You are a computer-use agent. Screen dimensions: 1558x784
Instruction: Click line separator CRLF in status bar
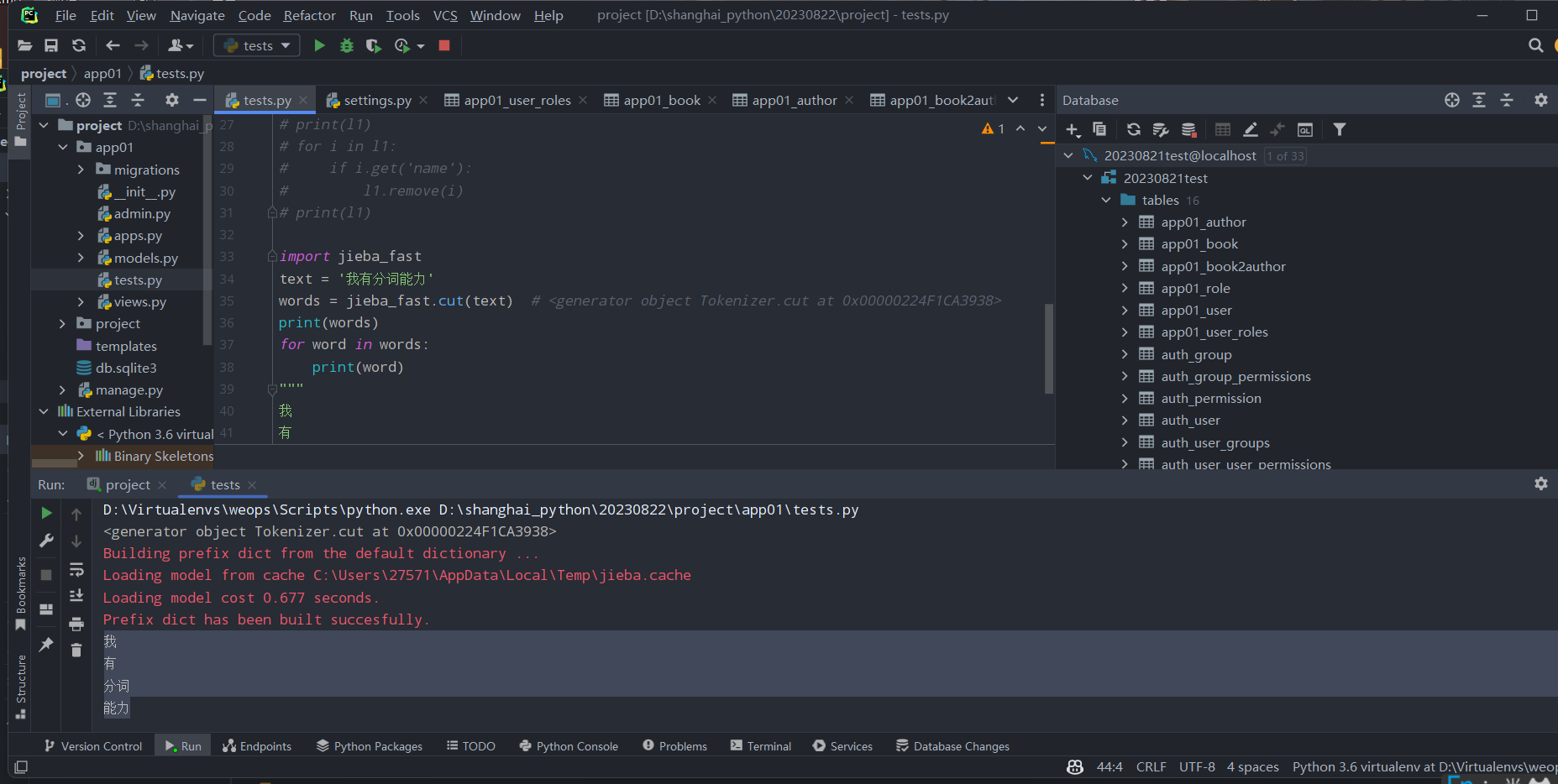(1151, 766)
